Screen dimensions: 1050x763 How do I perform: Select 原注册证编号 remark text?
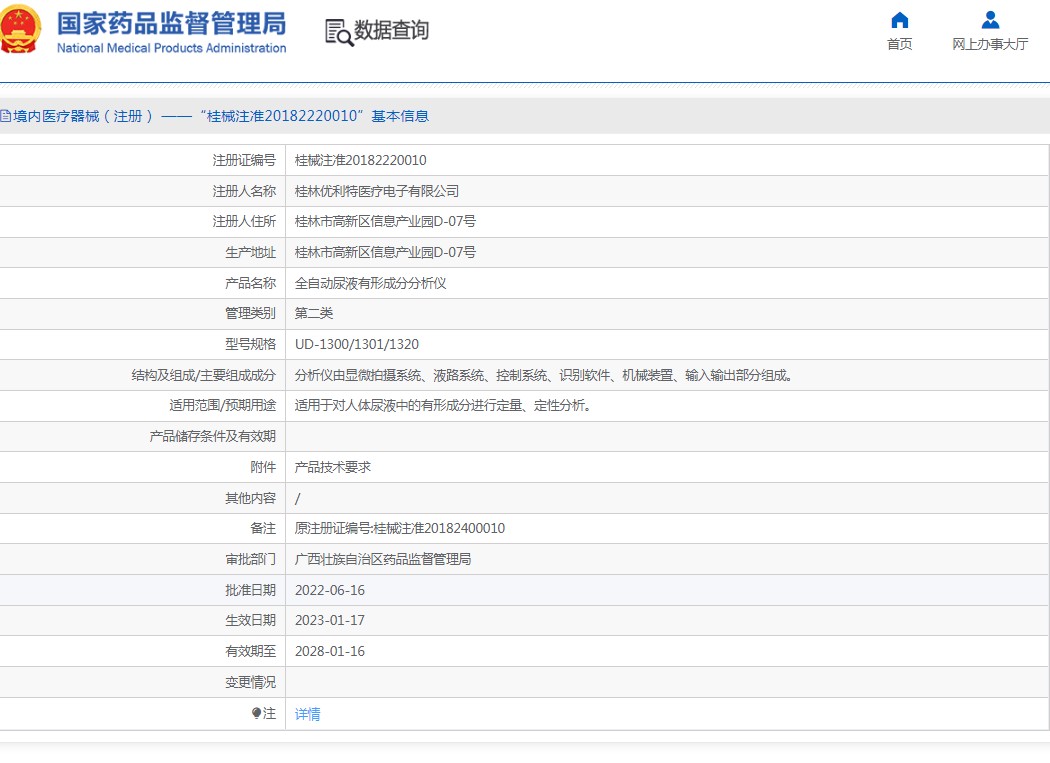coord(400,529)
